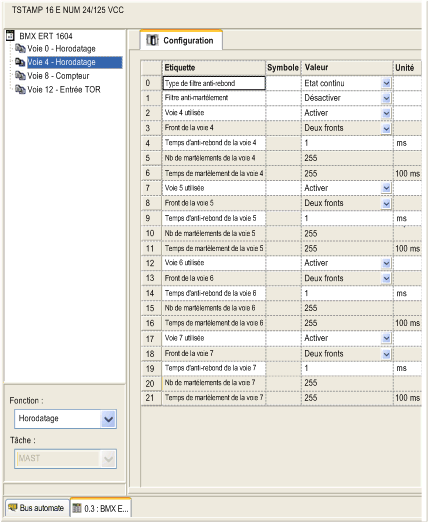The image size is (428, 522).
Task: Select Voie 12 - Entrée TOR in tree
Action: [64, 89]
